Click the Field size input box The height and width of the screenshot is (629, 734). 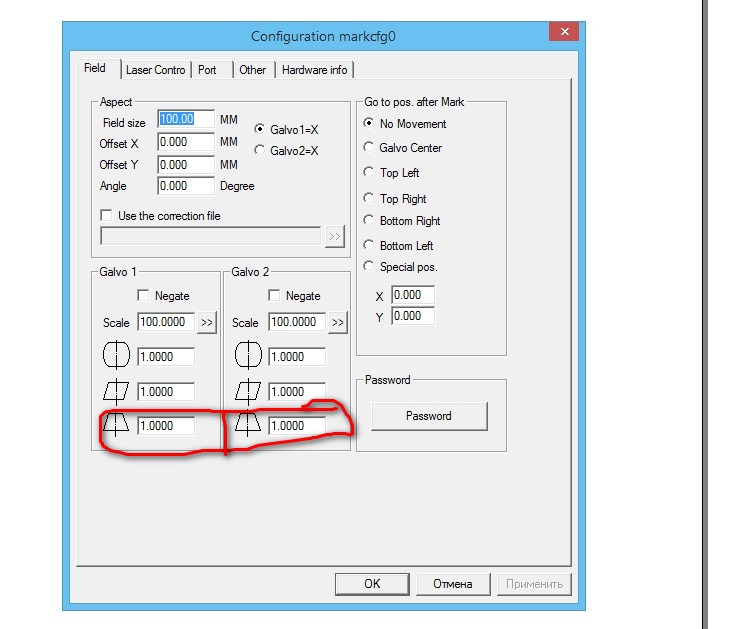[x=186, y=119]
